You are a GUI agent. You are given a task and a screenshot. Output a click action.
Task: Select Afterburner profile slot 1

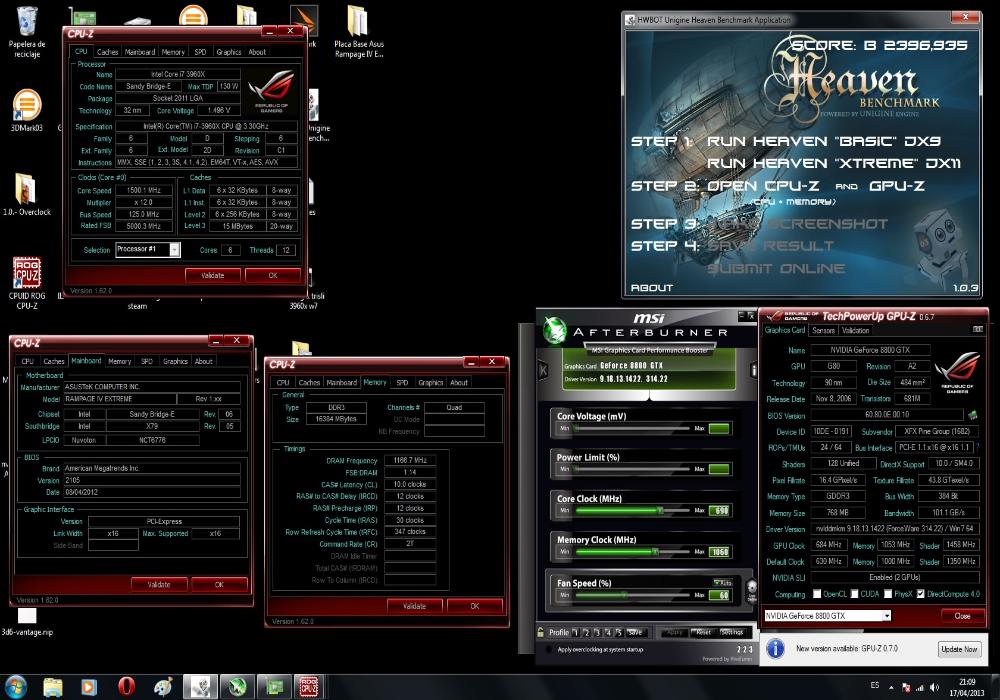tap(575, 632)
